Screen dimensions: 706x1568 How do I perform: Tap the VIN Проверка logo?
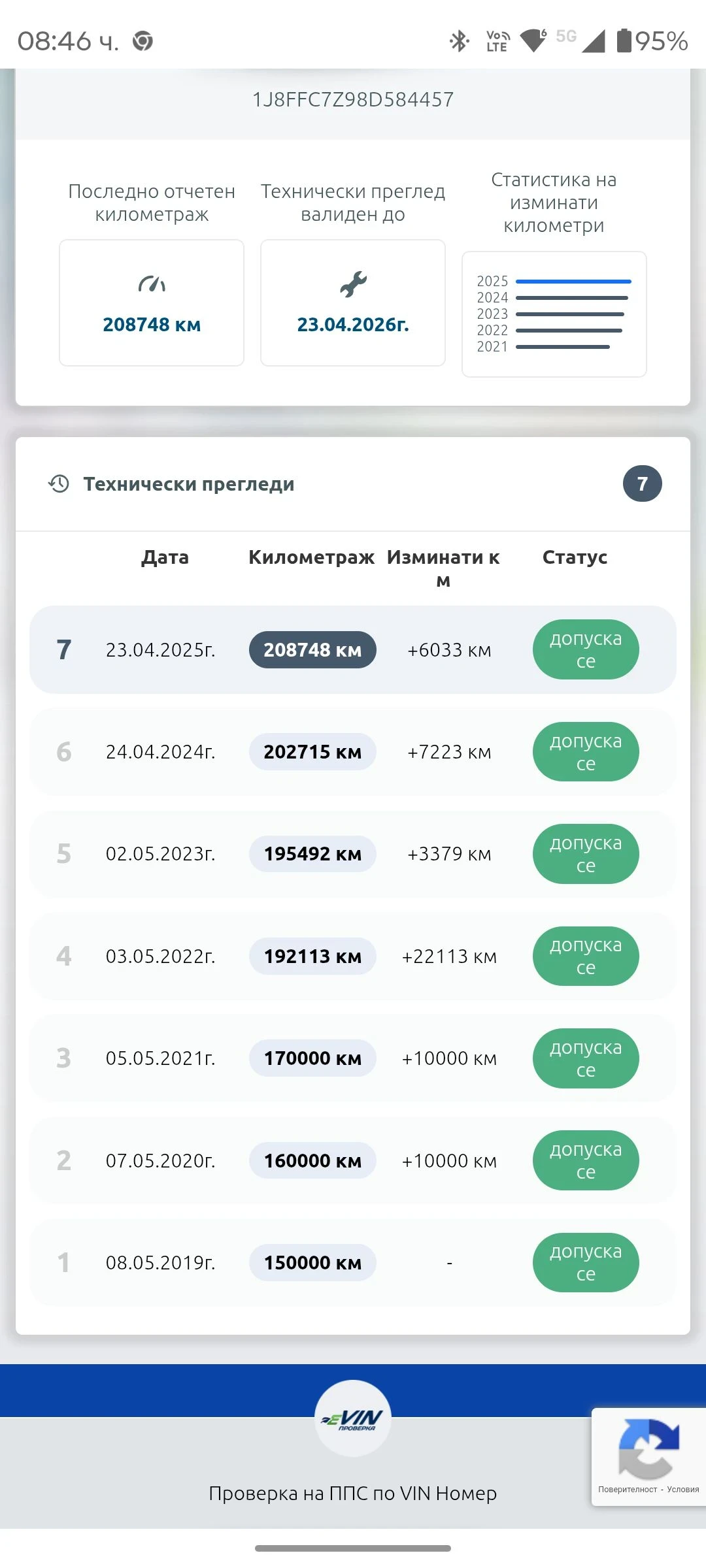[x=353, y=1418]
